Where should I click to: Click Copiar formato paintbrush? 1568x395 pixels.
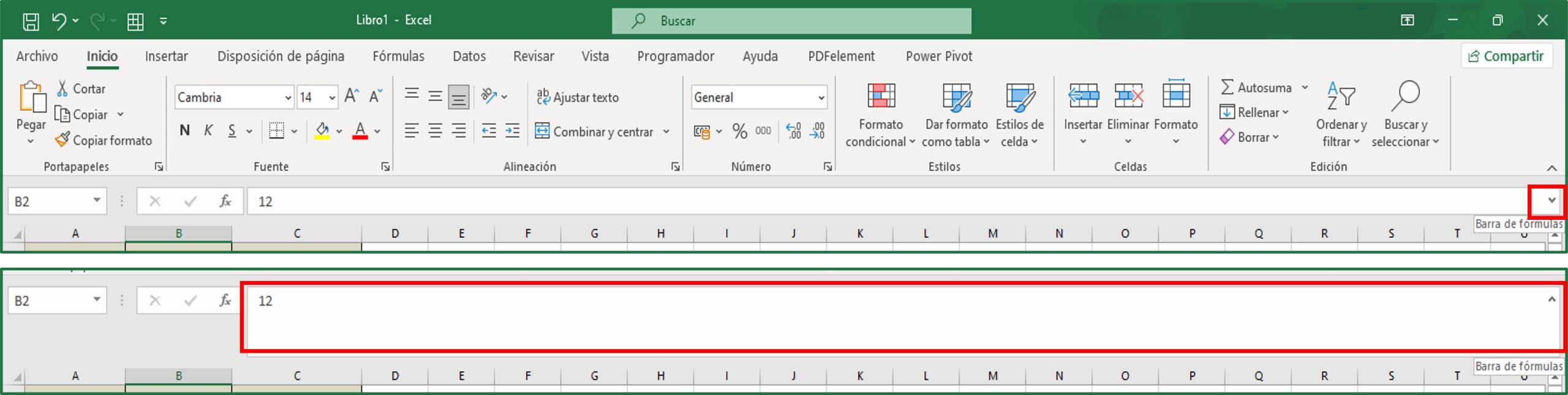click(103, 140)
